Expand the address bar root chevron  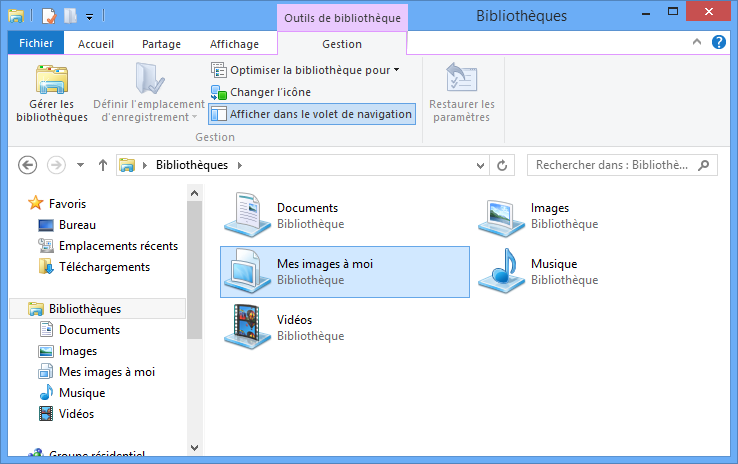[x=144, y=165]
